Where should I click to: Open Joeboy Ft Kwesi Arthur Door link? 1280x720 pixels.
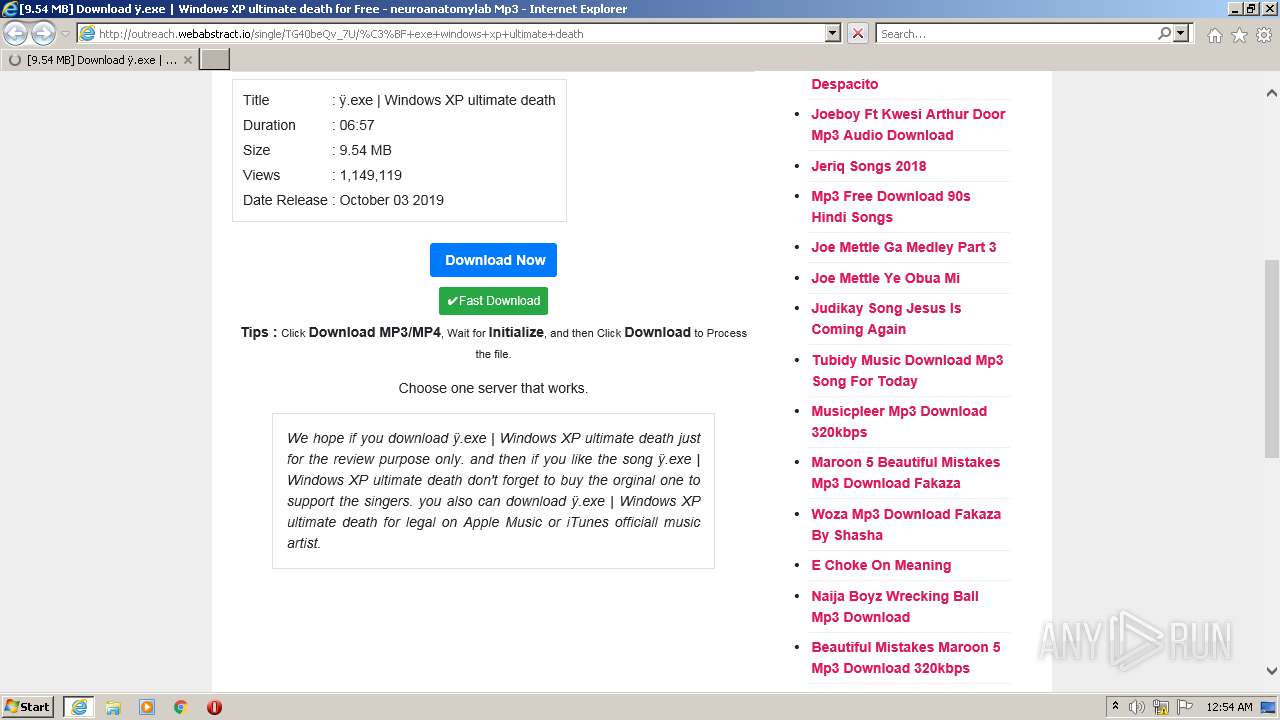[x=908, y=125]
